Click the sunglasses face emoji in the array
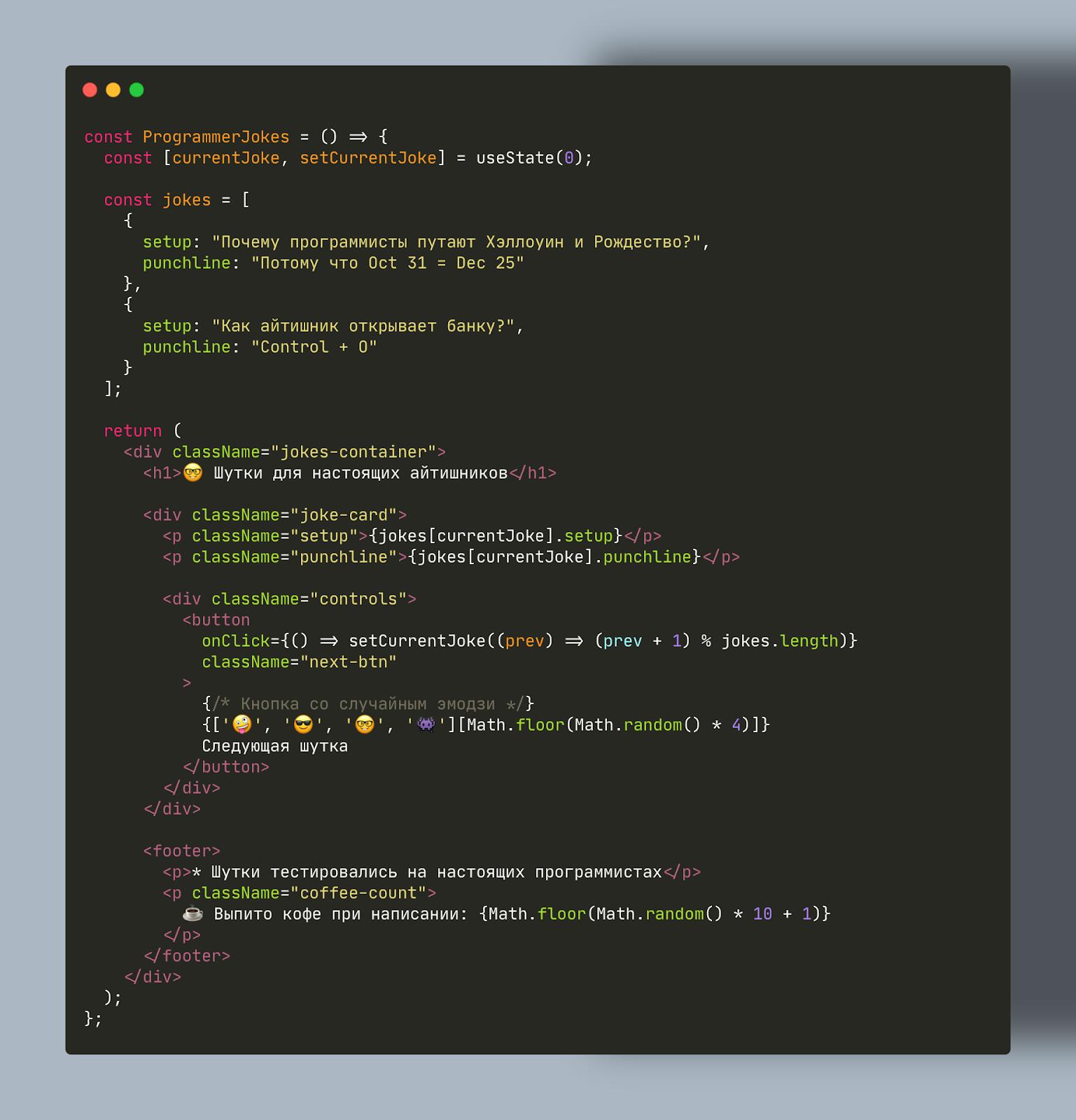The width and height of the screenshot is (1076, 1120). (x=303, y=724)
